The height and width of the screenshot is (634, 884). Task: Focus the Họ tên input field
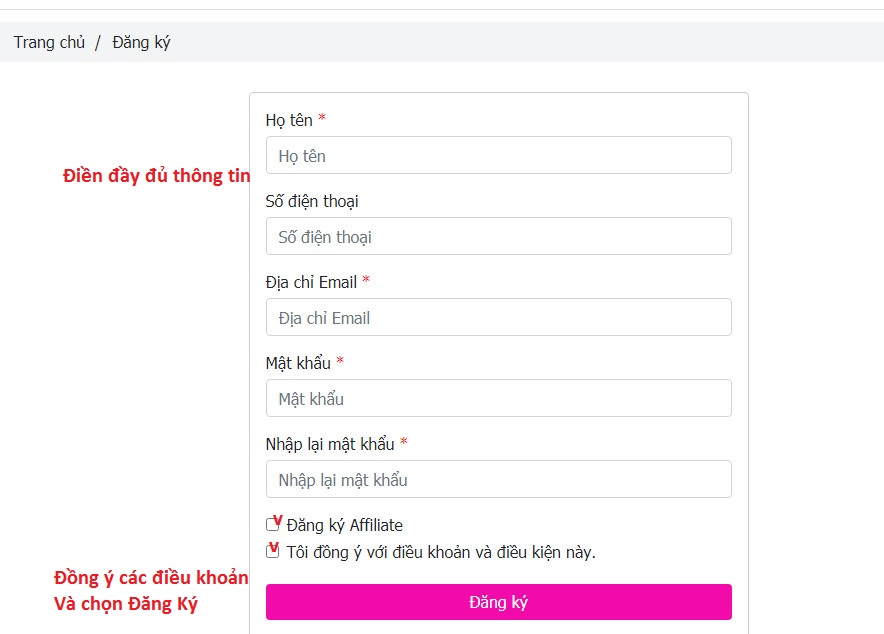click(498, 155)
